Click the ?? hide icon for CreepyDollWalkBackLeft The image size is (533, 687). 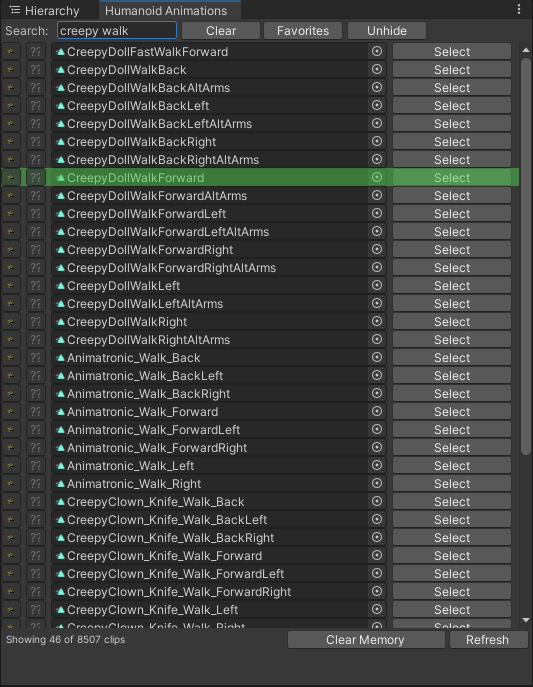[35, 106]
